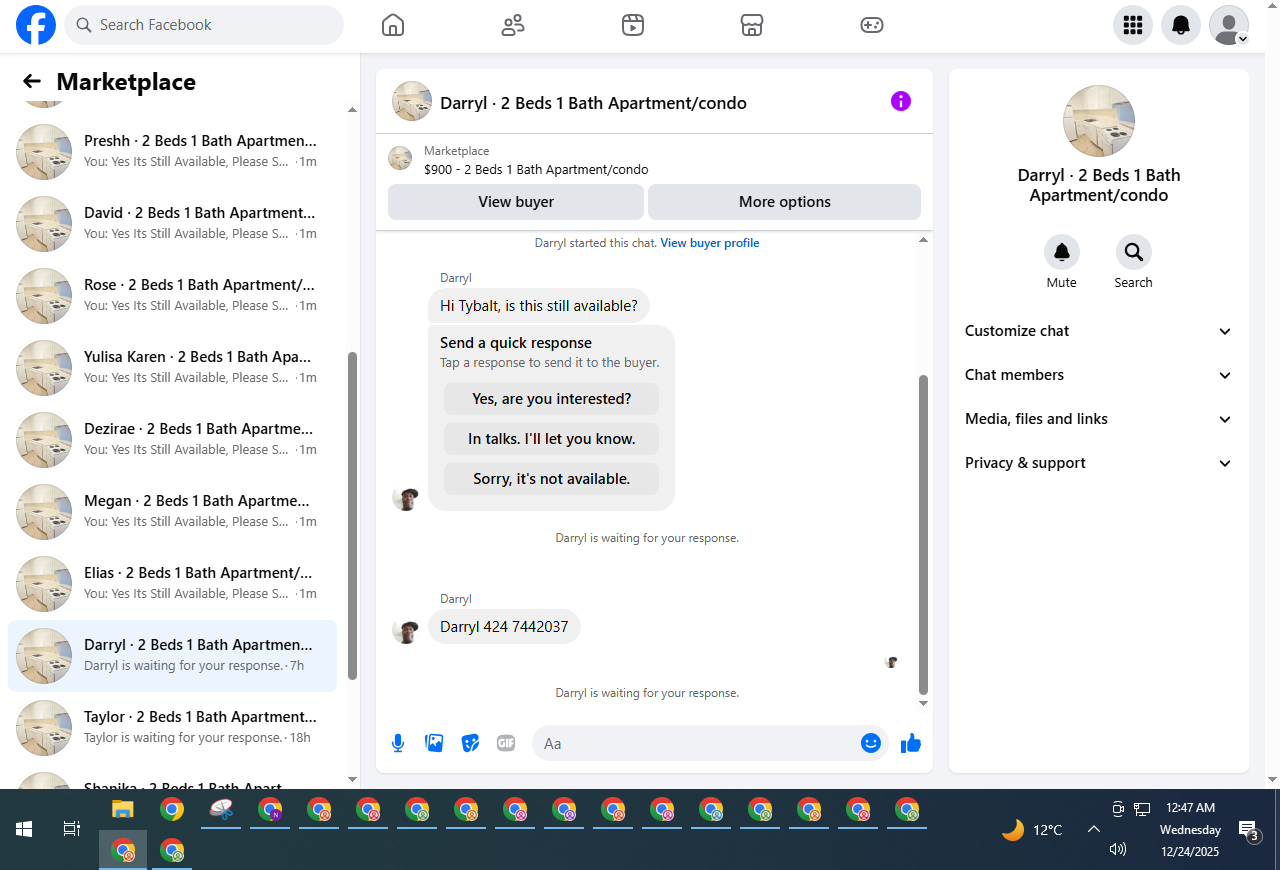The height and width of the screenshot is (870, 1280).
Task: Click the View buyer button
Action: (x=516, y=202)
